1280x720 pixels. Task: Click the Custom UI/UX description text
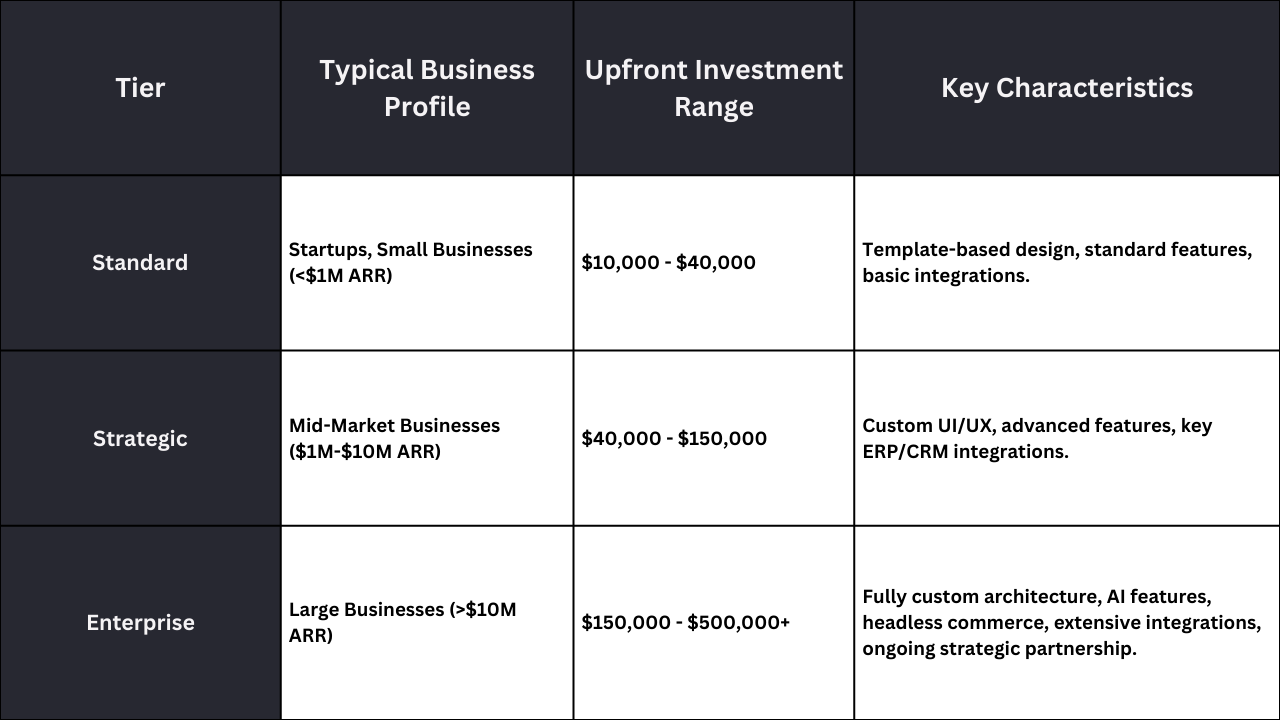tap(1037, 438)
